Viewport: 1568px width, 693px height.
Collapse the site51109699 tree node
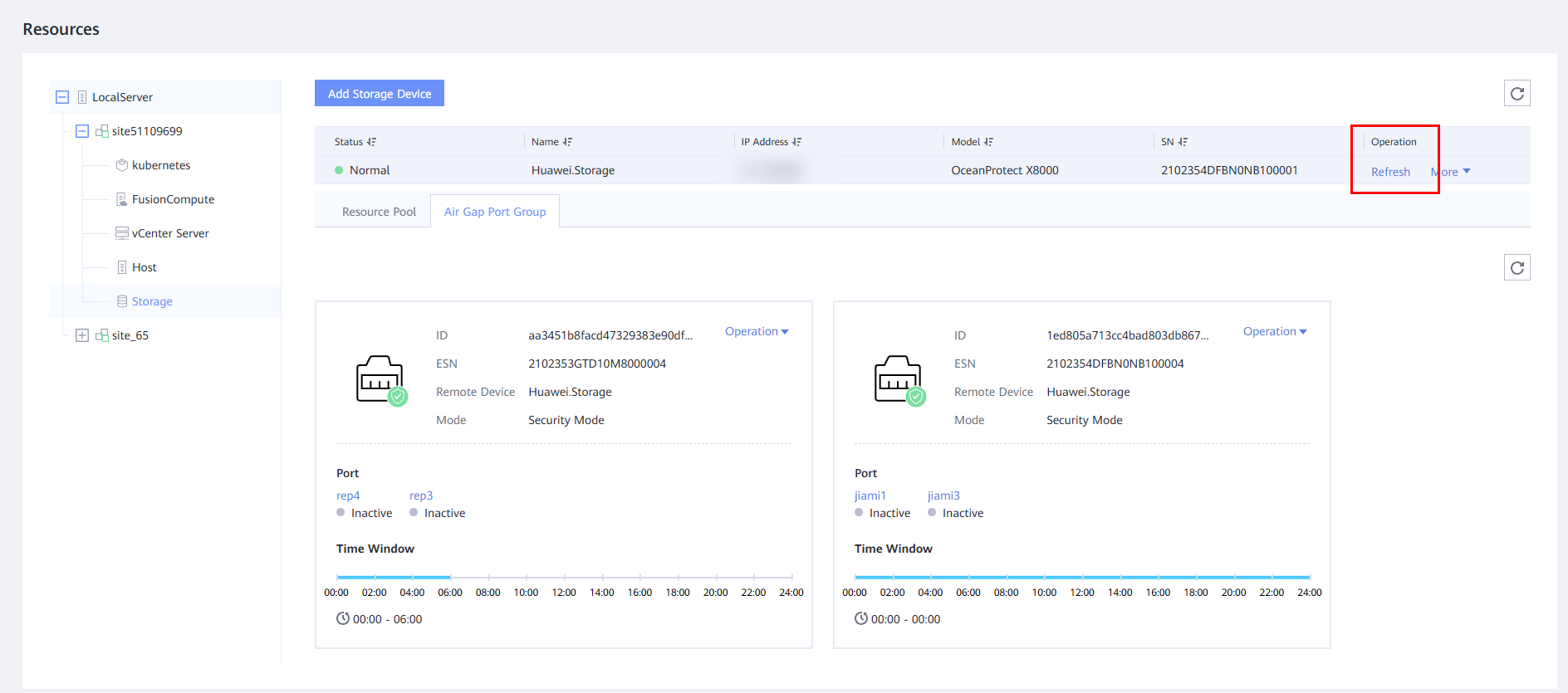pyautogui.click(x=82, y=131)
